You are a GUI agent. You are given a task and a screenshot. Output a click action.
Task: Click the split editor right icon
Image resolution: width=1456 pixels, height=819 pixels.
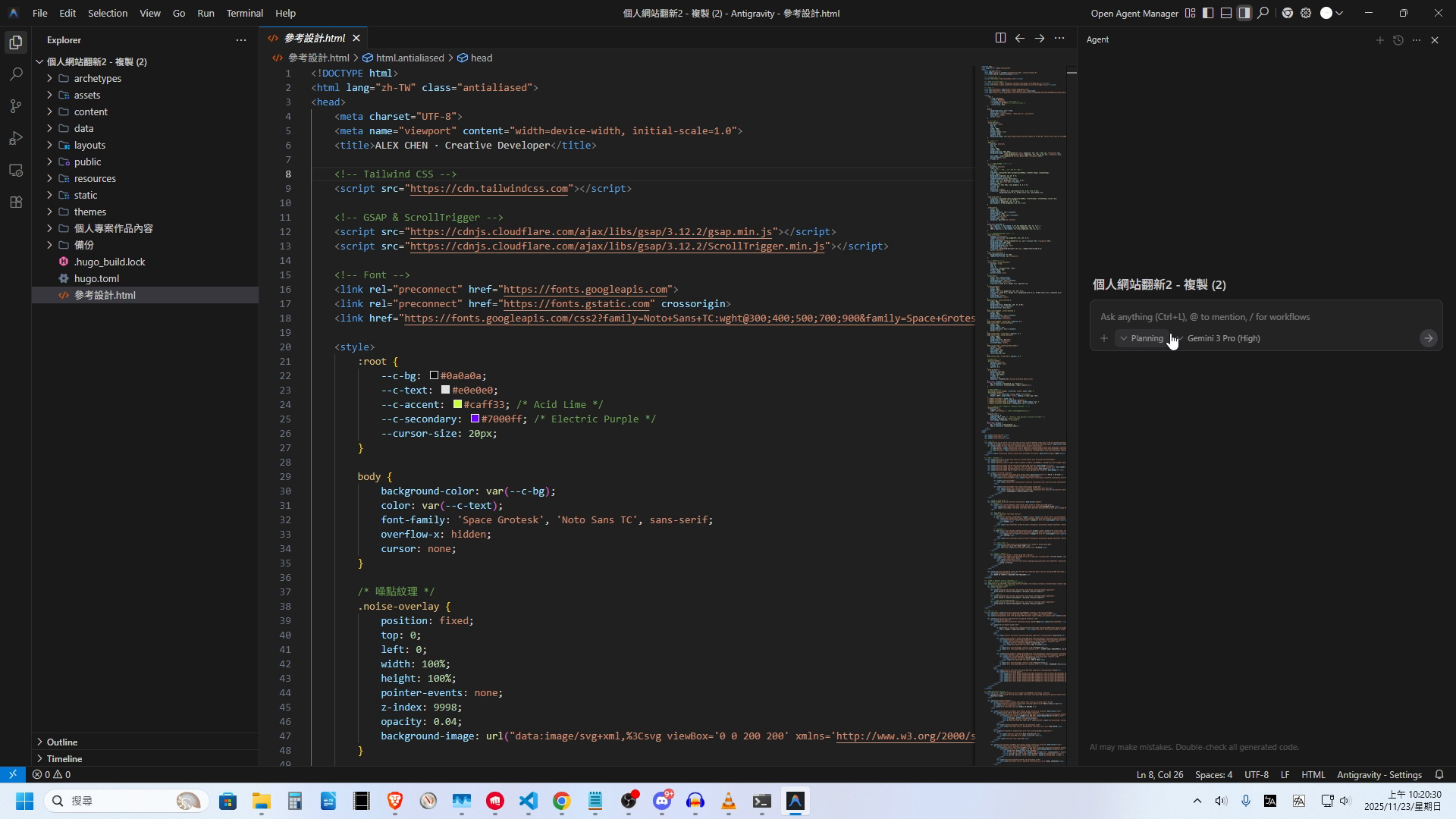pyautogui.click(x=1000, y=38)
